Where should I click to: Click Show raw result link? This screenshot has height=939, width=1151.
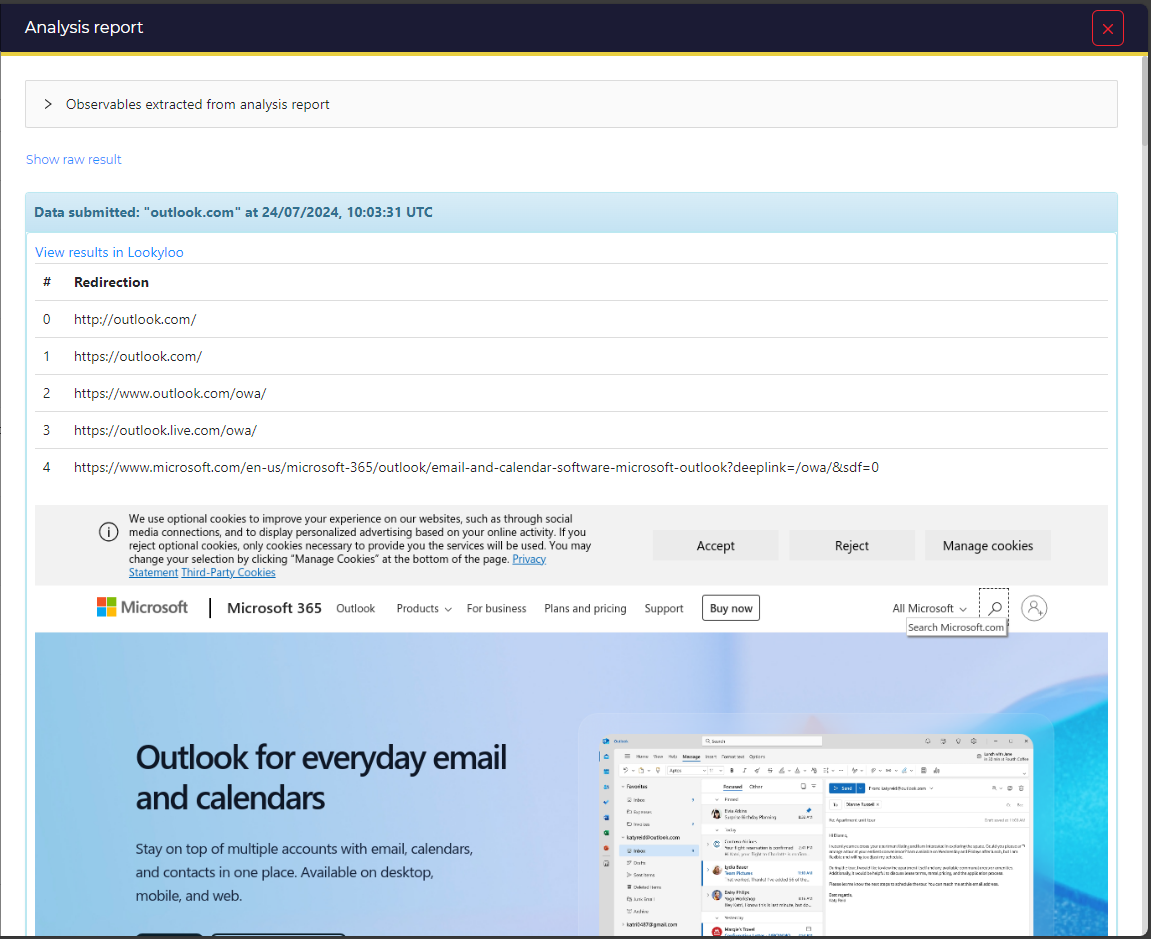[x=73, y=159]
